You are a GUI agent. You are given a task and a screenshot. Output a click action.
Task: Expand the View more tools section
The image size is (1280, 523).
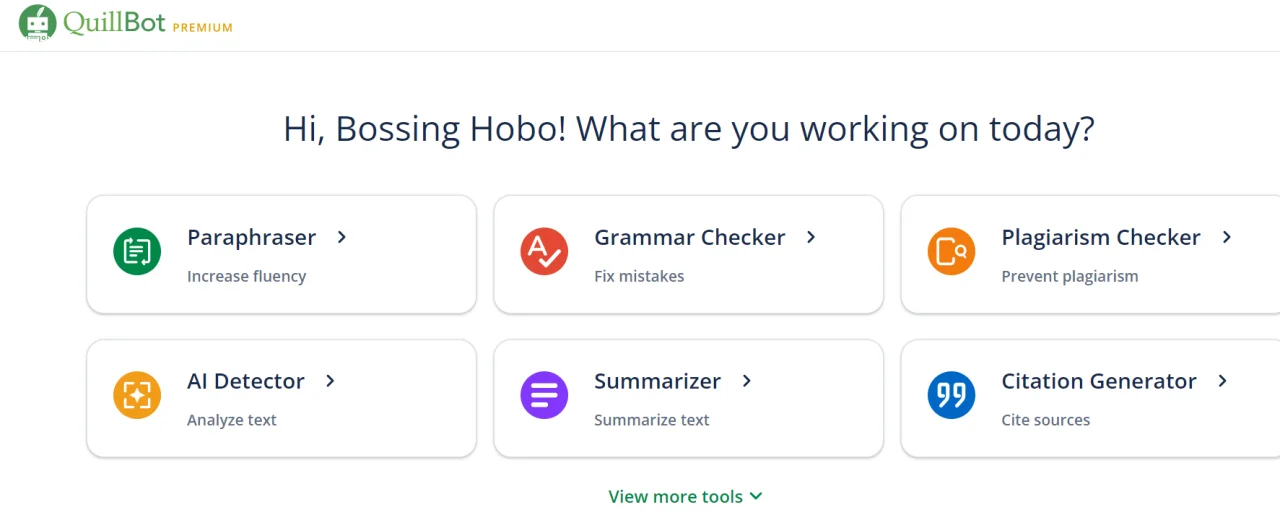(x=686, y=497)
